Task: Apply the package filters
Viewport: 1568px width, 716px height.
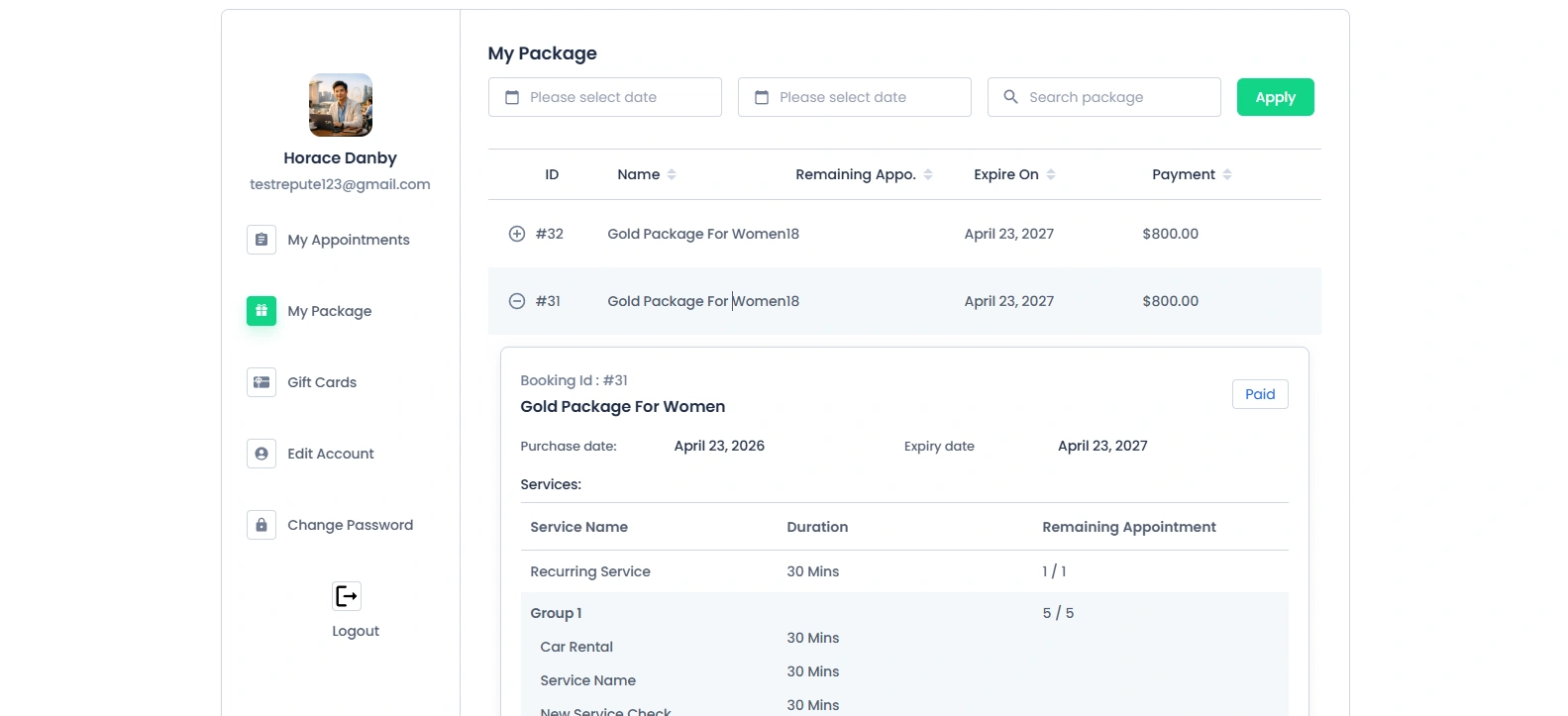Action: coord(1276,97)
